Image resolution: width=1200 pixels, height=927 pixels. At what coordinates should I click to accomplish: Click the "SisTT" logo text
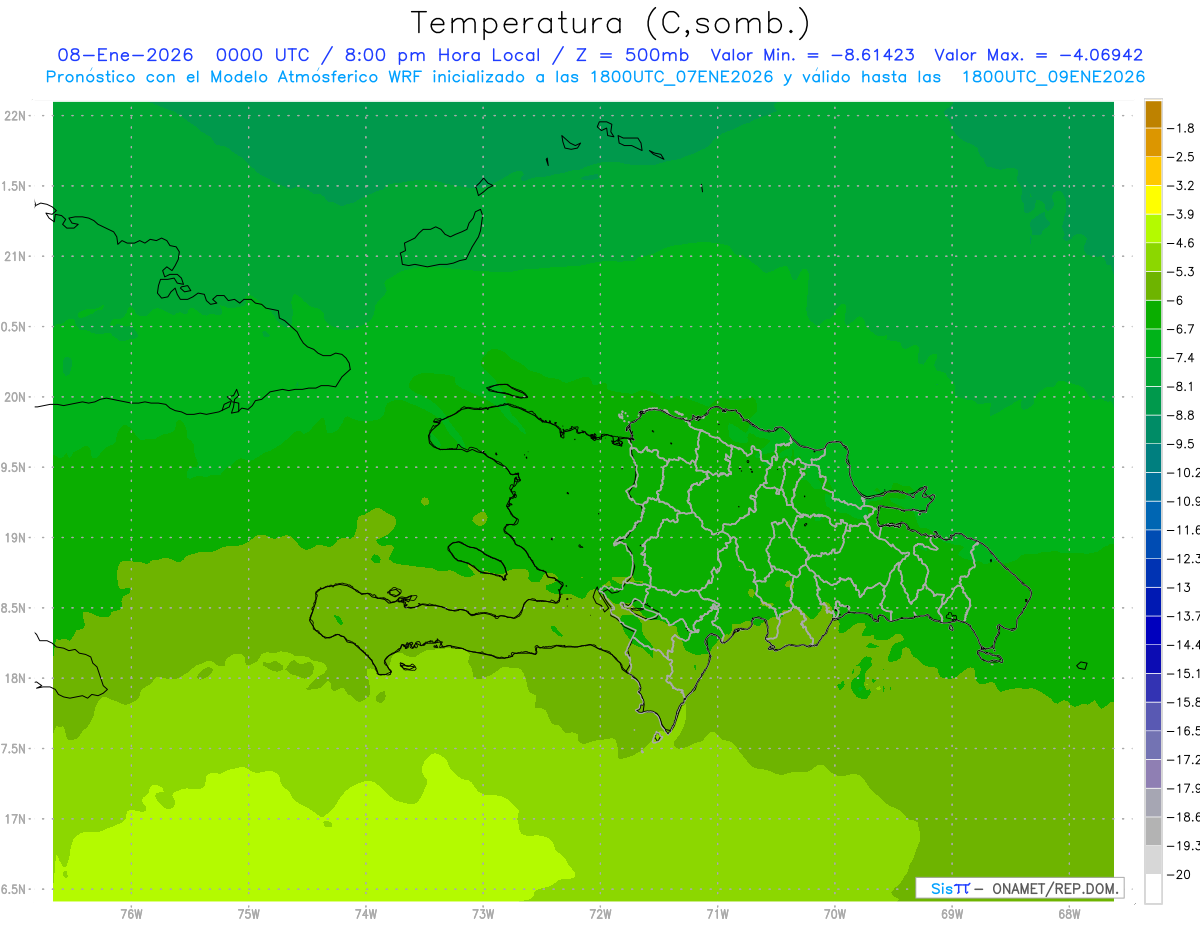[950, 888]
